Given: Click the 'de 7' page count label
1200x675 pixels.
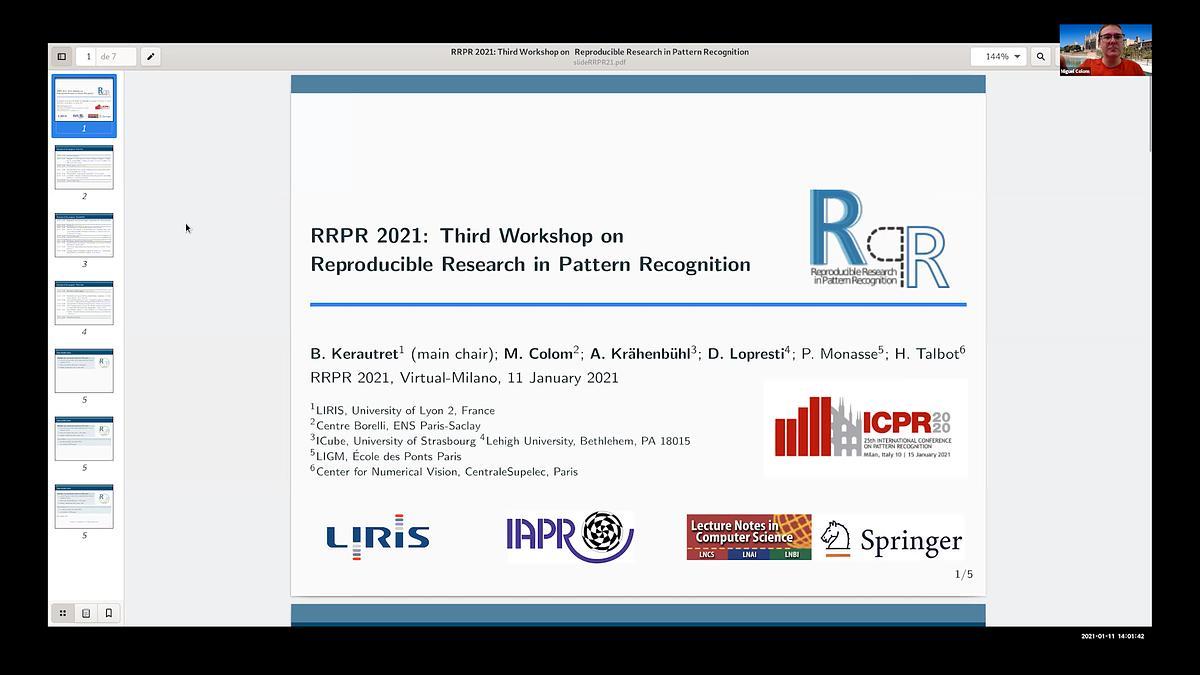Looking at the screenshot, I should (x=108, y=57).
